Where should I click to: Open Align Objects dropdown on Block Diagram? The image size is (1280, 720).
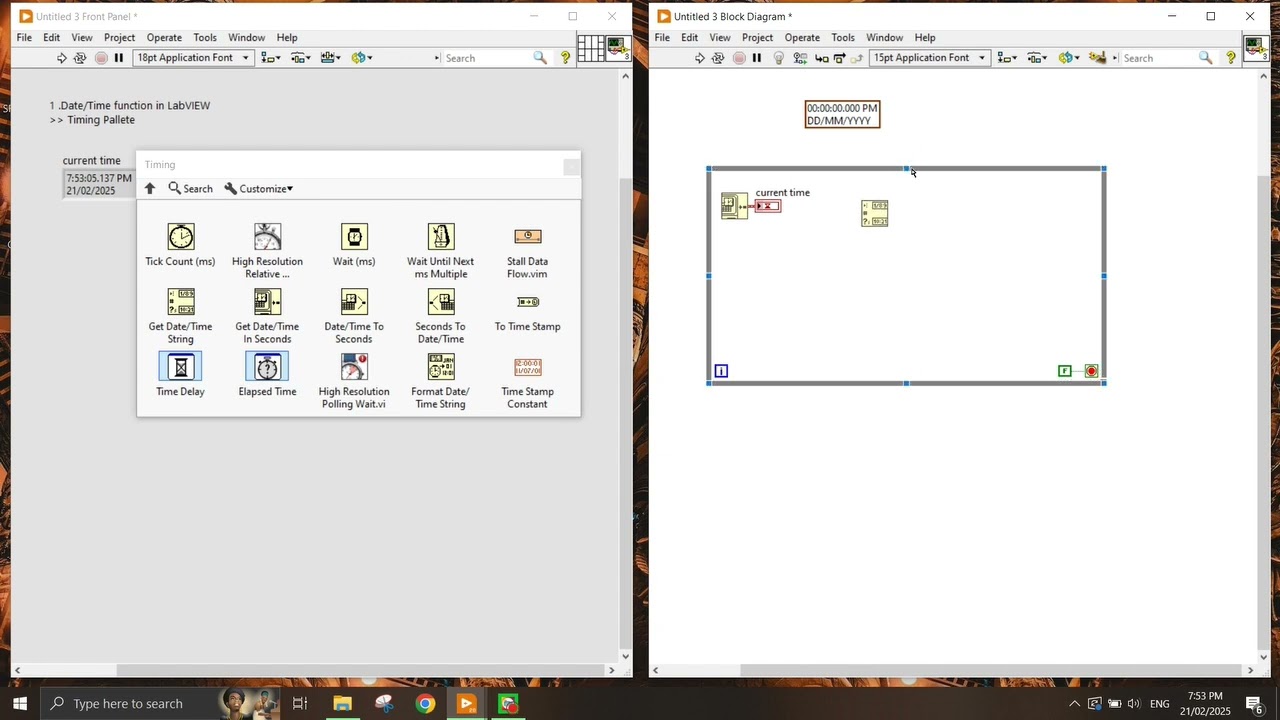(1007, 58)
